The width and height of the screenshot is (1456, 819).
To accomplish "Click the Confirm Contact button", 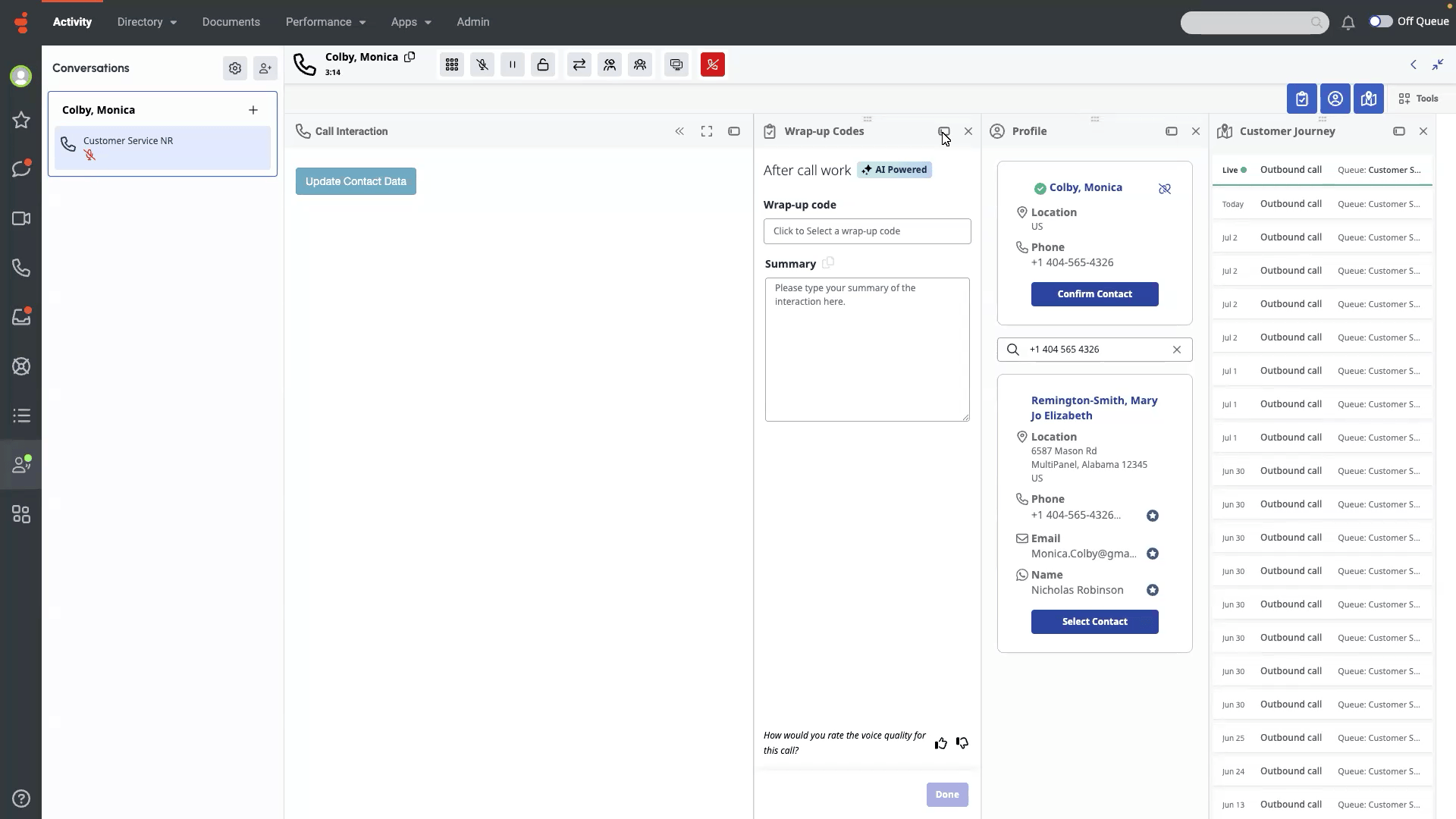I will click(1094, 294).
